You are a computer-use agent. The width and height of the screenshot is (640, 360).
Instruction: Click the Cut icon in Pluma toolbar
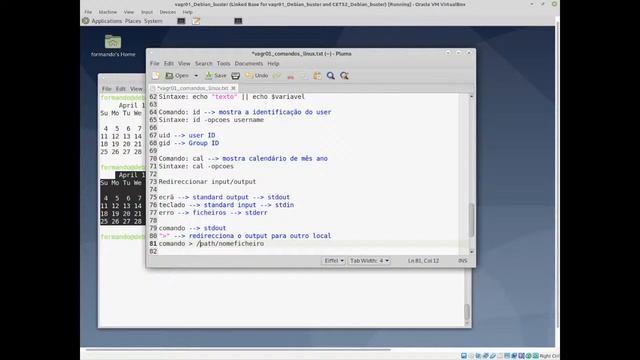pyautogui.click(x=291, y=76)
